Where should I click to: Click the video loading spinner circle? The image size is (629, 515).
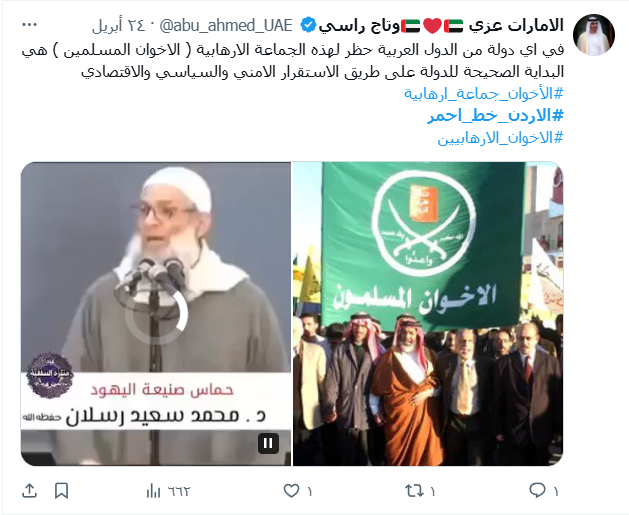pyautogui.click(x=156, y=314)
